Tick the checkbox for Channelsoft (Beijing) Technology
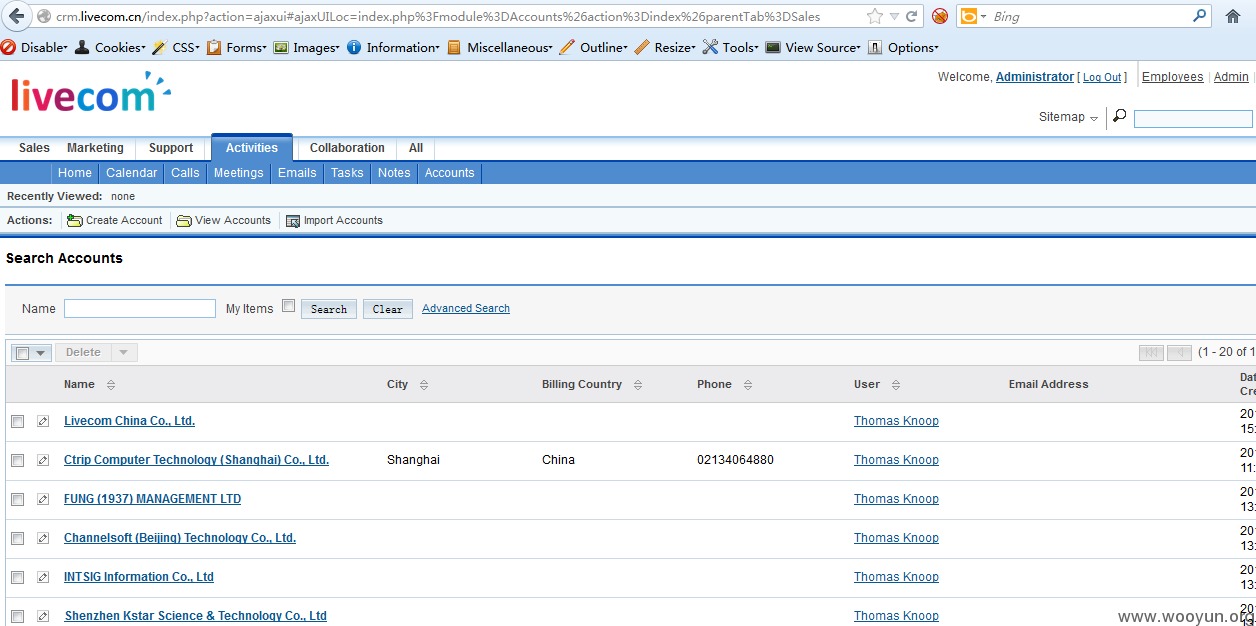1256x626 pixels. pos(17,539)
